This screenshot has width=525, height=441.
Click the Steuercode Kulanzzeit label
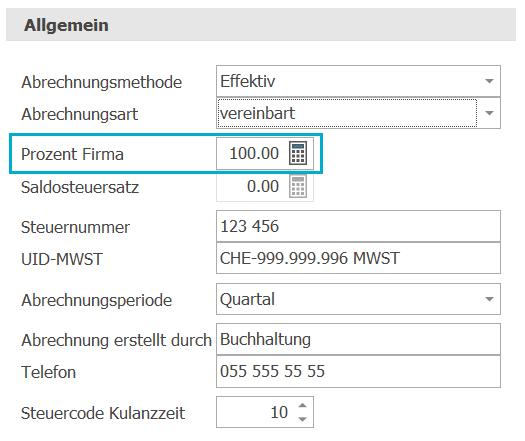point(103,413)
